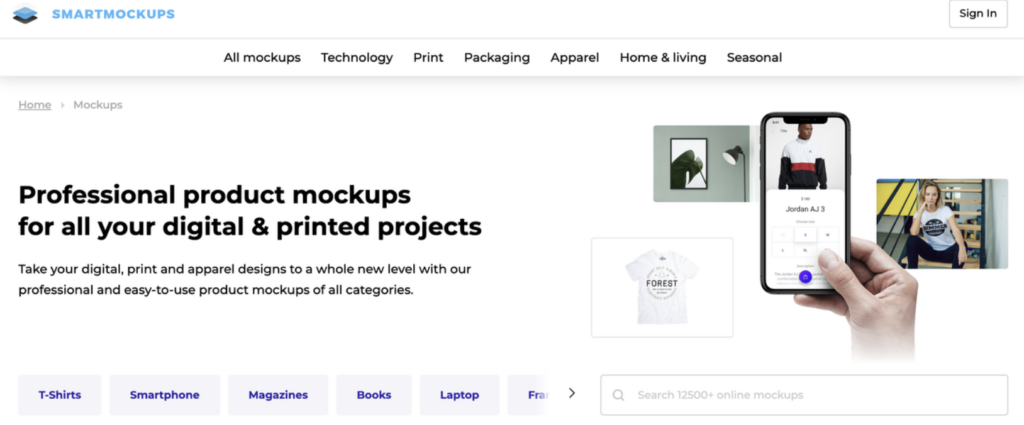Click the right chevron to scroll categories
The image size is (1024, 425).
(x=572, y=394)
